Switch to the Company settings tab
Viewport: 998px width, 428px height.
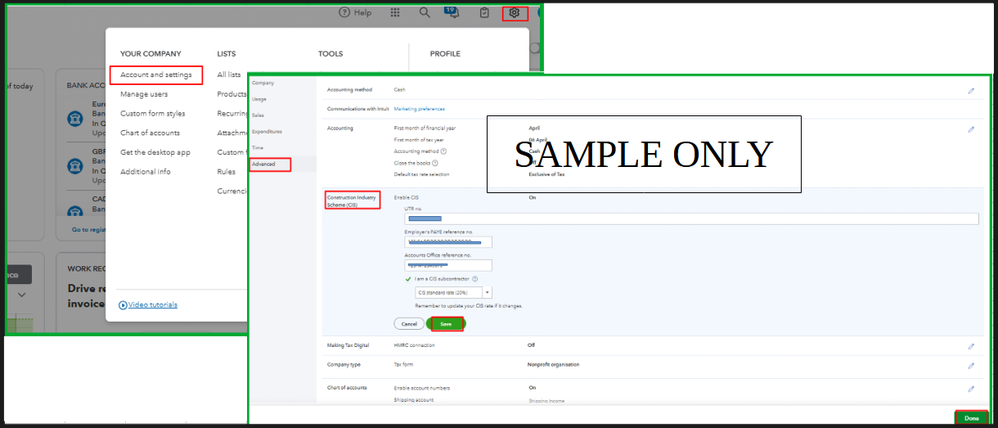(262, 83)
